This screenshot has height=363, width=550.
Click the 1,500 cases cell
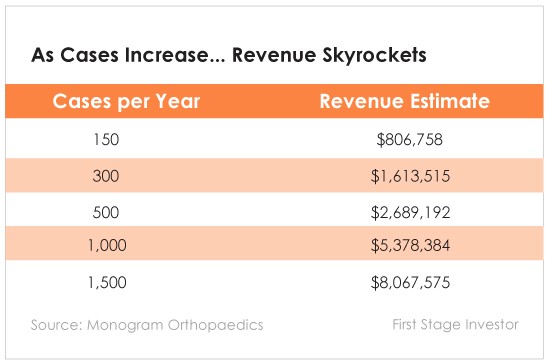[107, 282]
